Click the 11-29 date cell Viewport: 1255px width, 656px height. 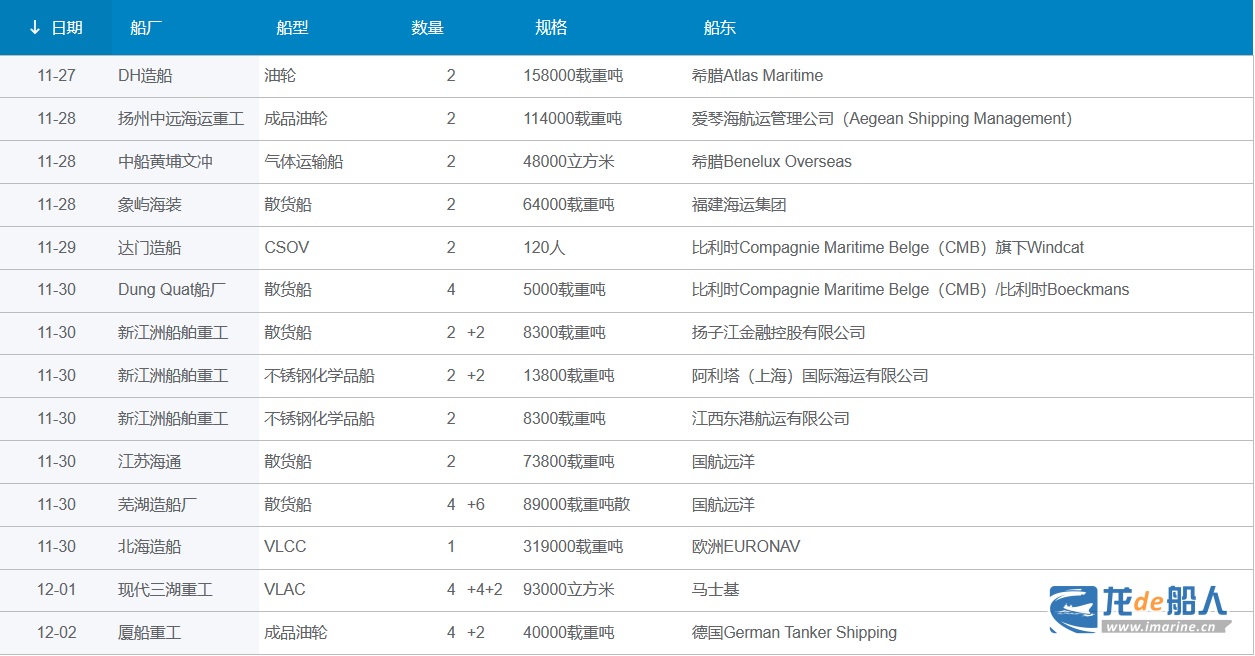pyautogui.click(x=56, y=248)
